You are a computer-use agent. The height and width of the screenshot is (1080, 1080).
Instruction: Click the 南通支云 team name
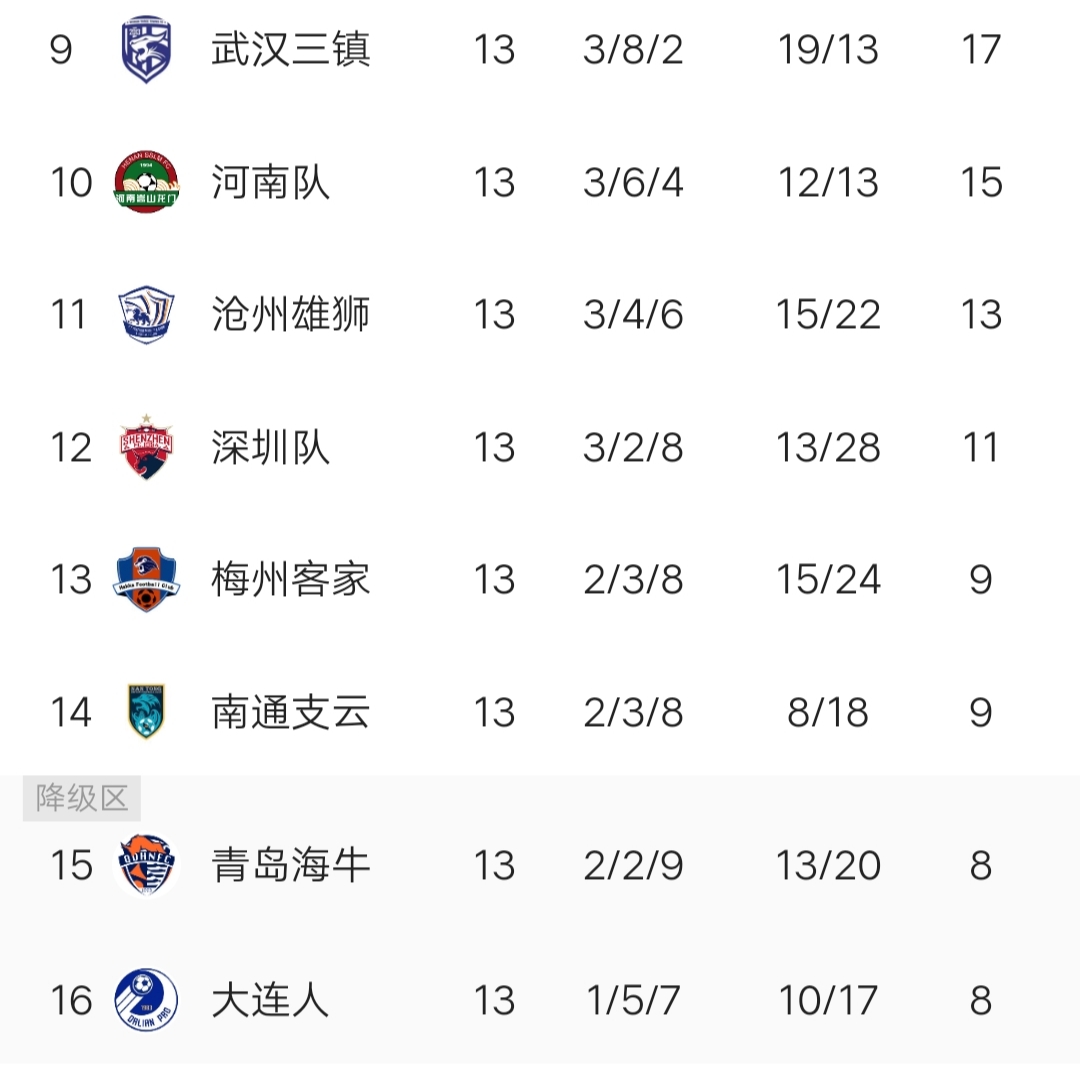tap(291, 712)
